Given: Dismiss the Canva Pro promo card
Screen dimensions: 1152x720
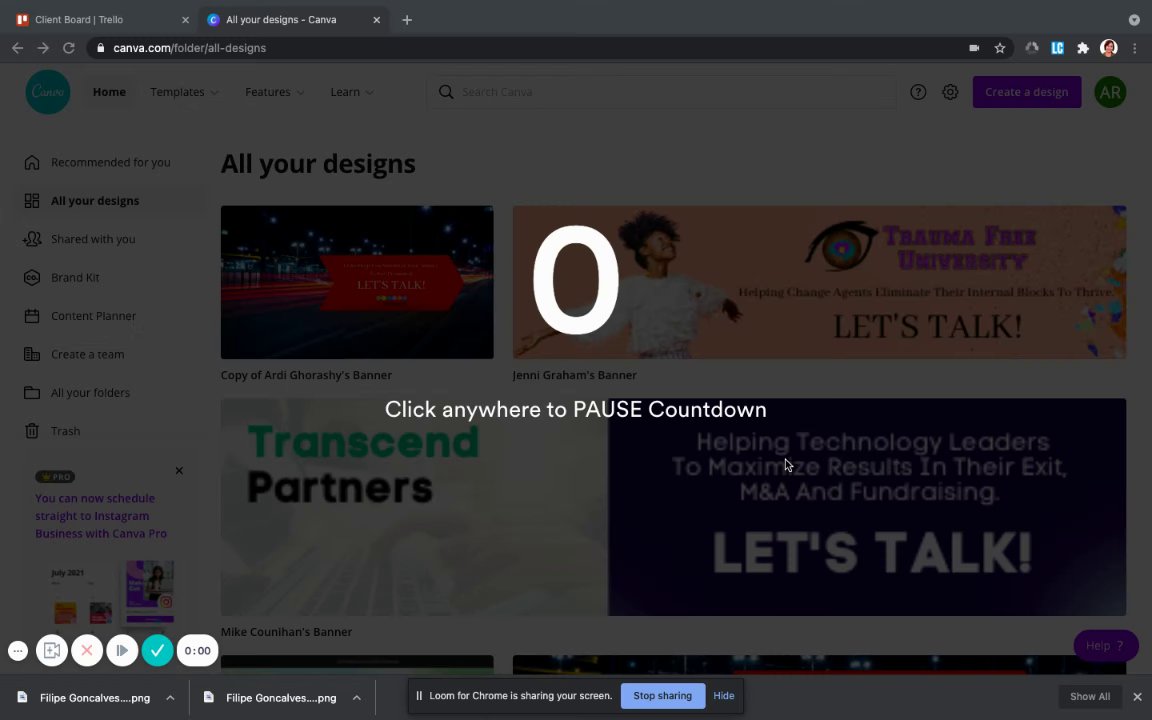Looking at the screenshot, I should pyautogui.click(x=179, y=470).
